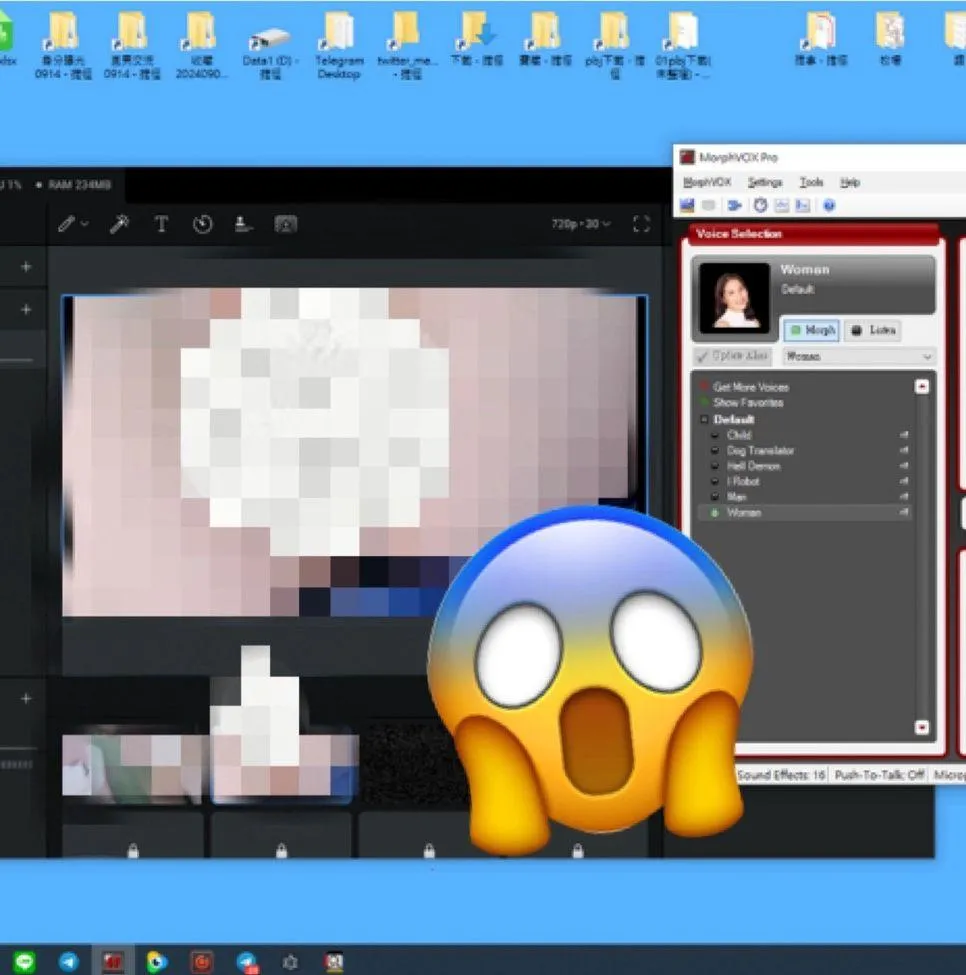Click the voice list scroll down arrow

[921, 727]
